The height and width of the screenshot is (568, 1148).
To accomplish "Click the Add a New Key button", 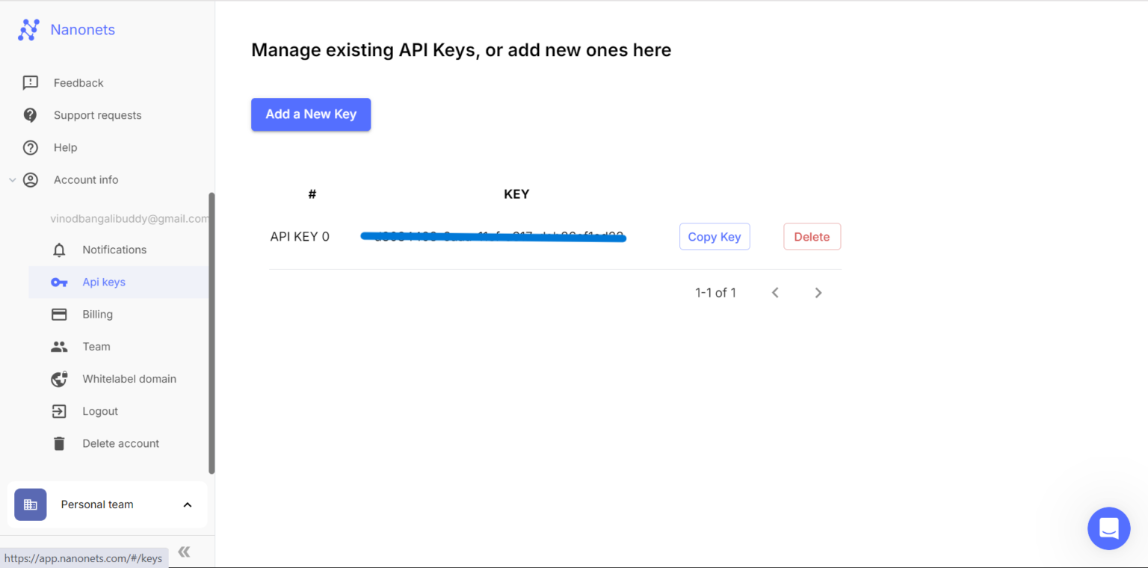I will (x=311, y=114).
